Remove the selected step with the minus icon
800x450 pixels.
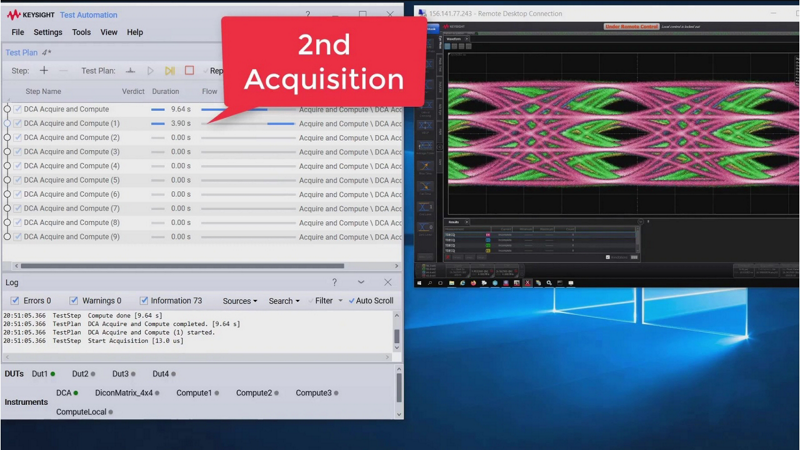[63, 70]
